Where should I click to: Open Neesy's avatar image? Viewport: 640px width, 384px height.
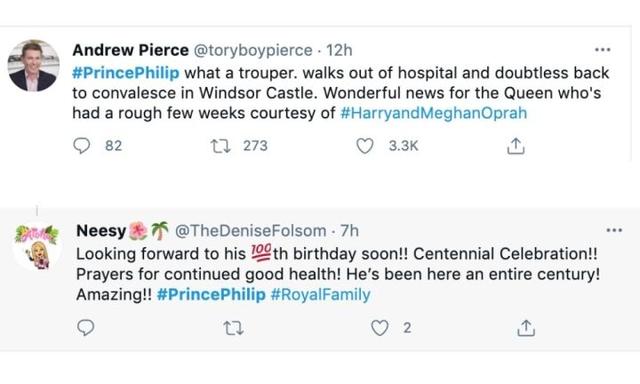pos(37,246)
